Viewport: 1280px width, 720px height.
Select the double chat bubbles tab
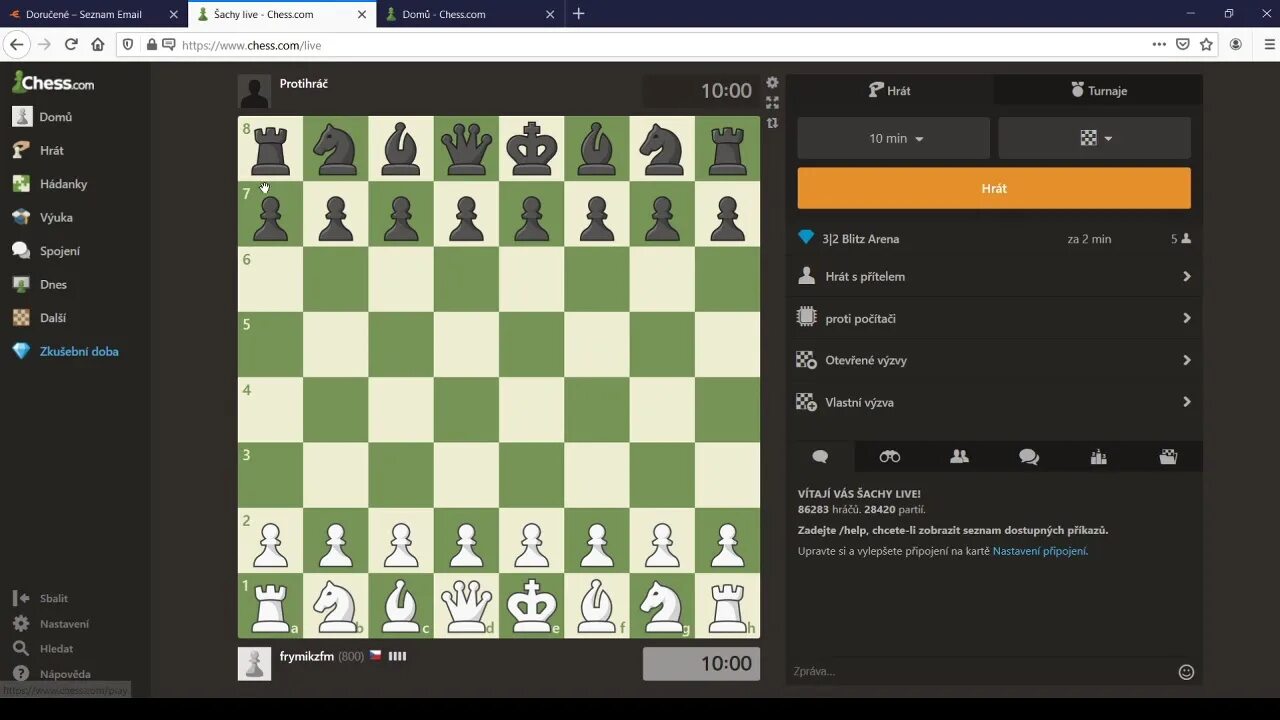tap(1029, 457)
